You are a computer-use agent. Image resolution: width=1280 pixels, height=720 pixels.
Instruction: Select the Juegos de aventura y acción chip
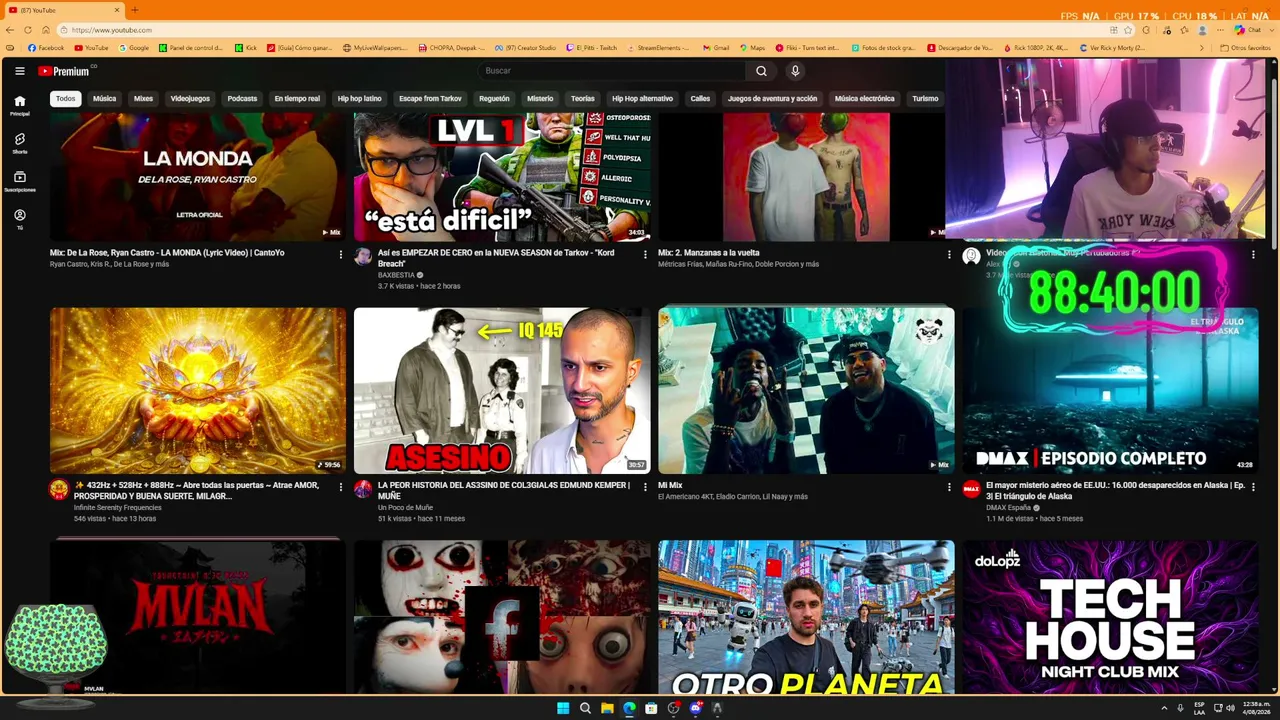(x=772, y=99)
